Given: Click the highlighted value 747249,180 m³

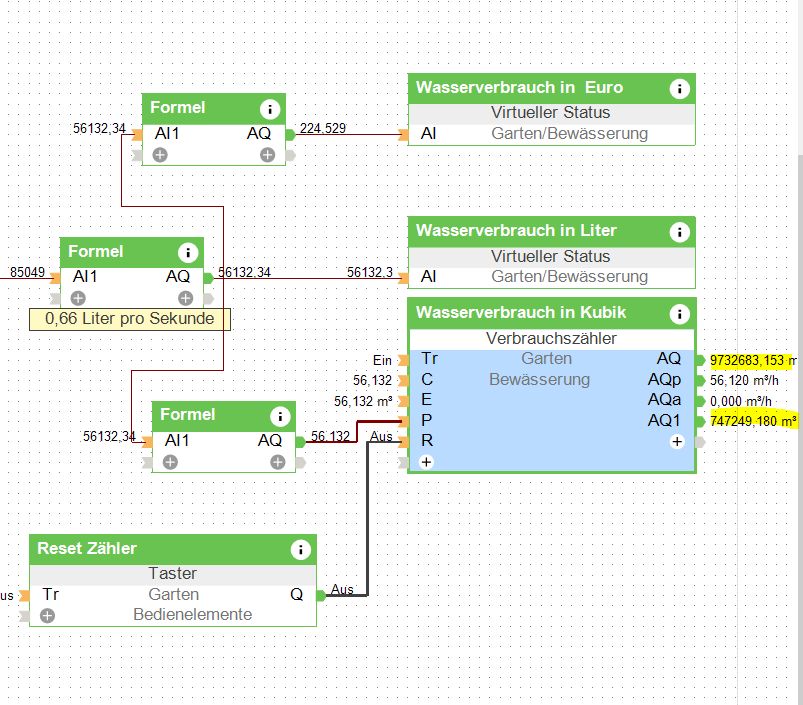Looking at the screenshot, I should [x=753, y=421].
